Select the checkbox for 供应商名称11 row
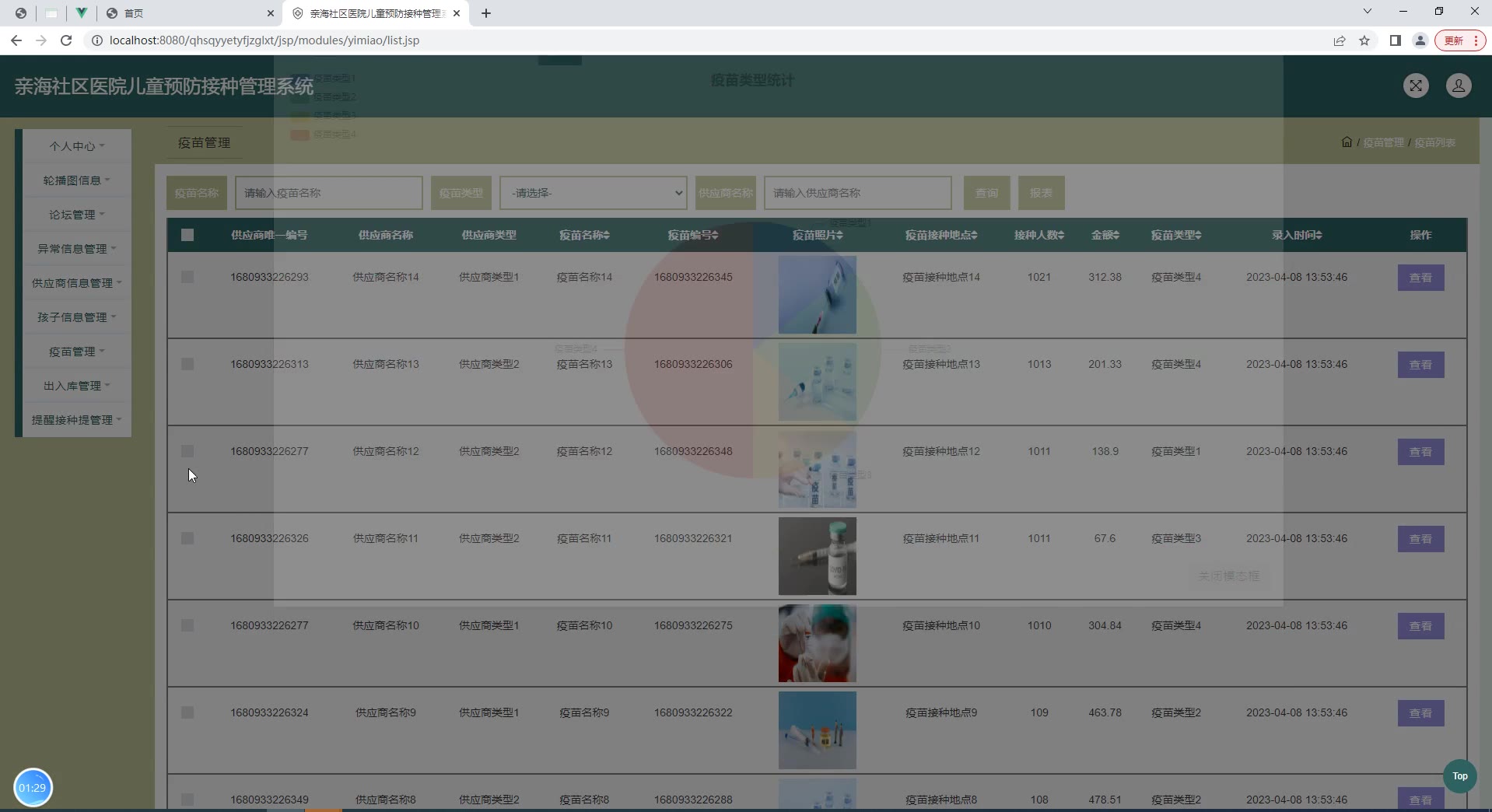This screenshot has height=812, width=1492. click(x=187, y=538)
